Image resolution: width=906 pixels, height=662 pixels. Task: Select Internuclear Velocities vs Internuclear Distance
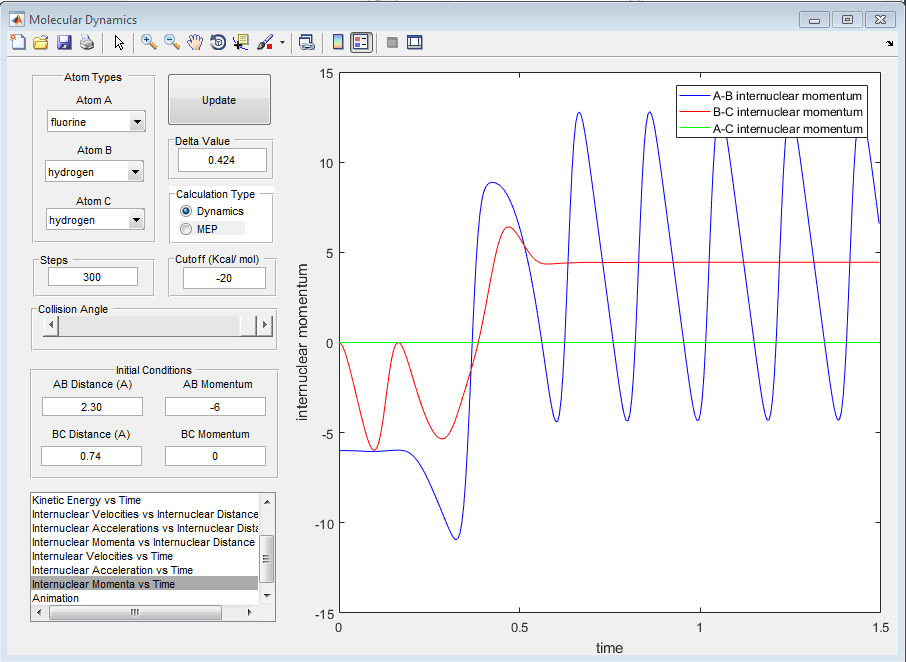(x=144, y=514)
